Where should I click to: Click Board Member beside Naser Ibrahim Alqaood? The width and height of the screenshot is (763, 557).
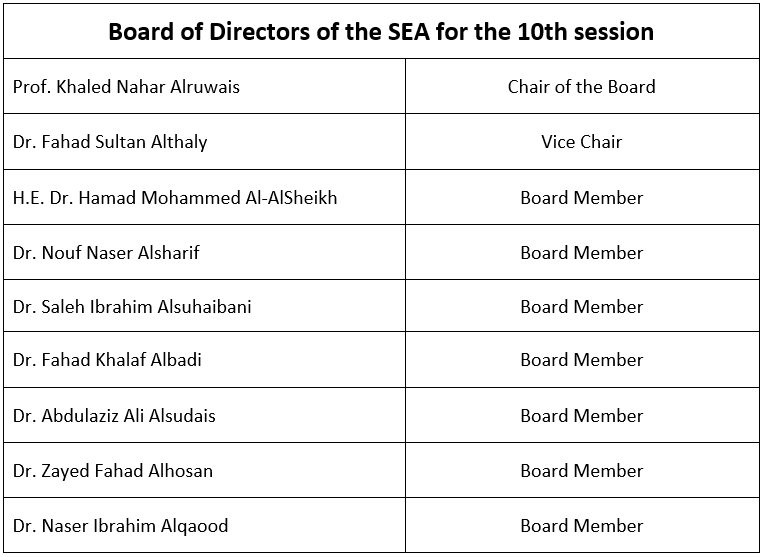(x=581, y=525)
